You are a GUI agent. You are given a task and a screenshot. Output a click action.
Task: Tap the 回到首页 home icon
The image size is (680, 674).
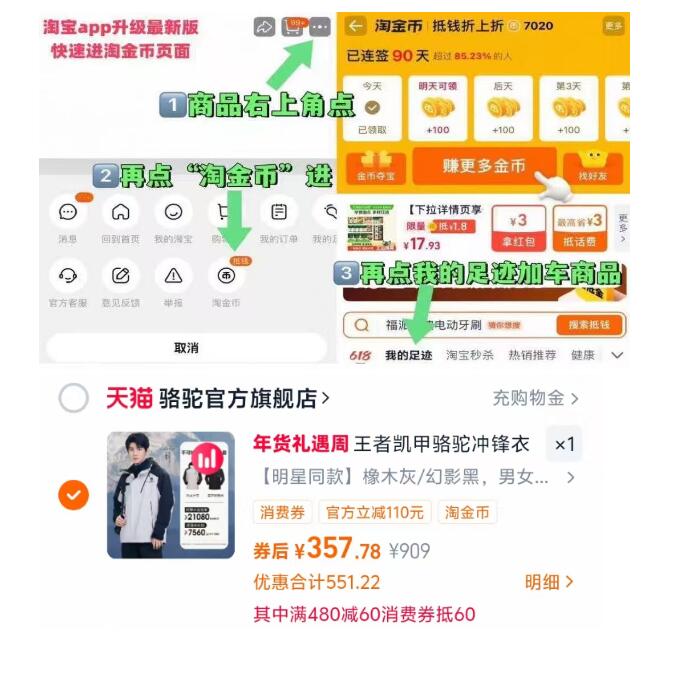pos(121,213)
